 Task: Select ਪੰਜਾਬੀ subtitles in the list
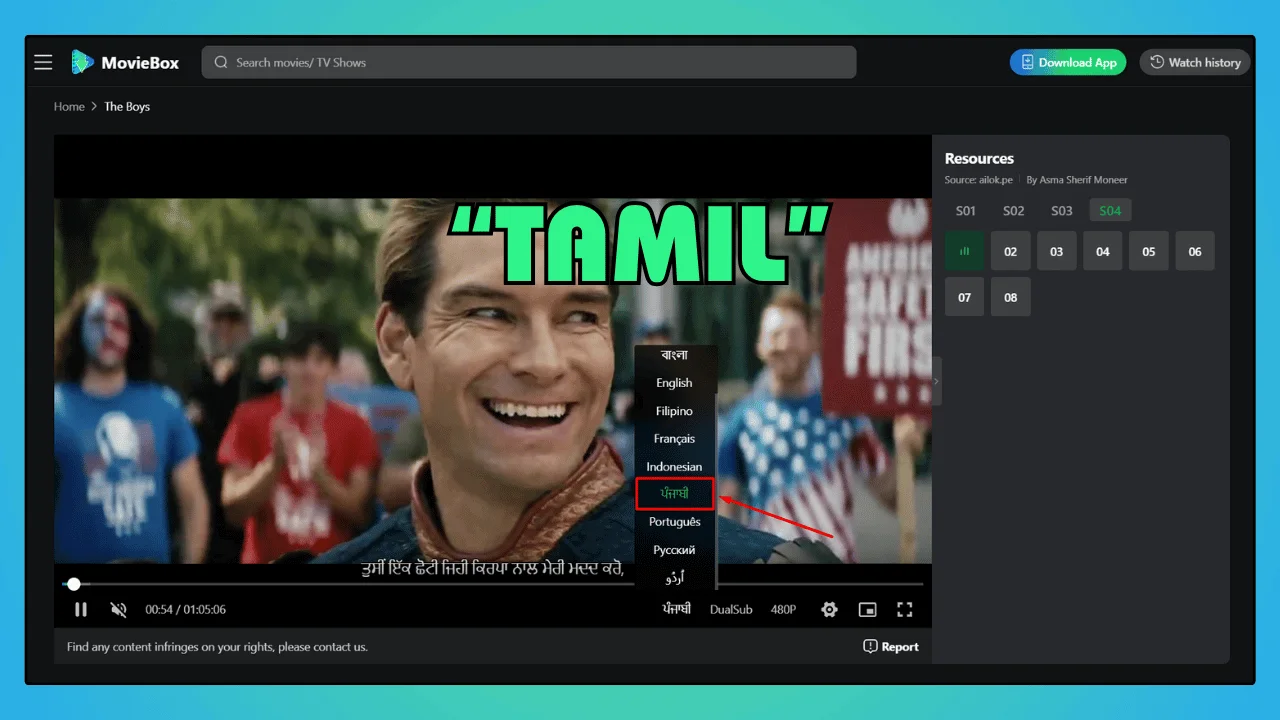(x=675, y=494)
